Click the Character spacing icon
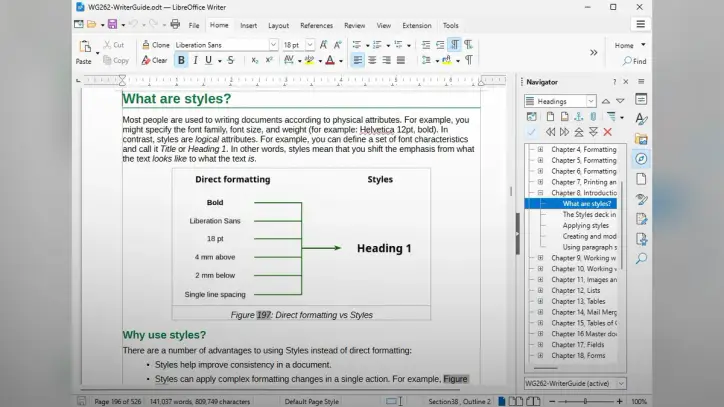This screenshot has width=724, height=407. pyautogui.click(x=289, y=60)
